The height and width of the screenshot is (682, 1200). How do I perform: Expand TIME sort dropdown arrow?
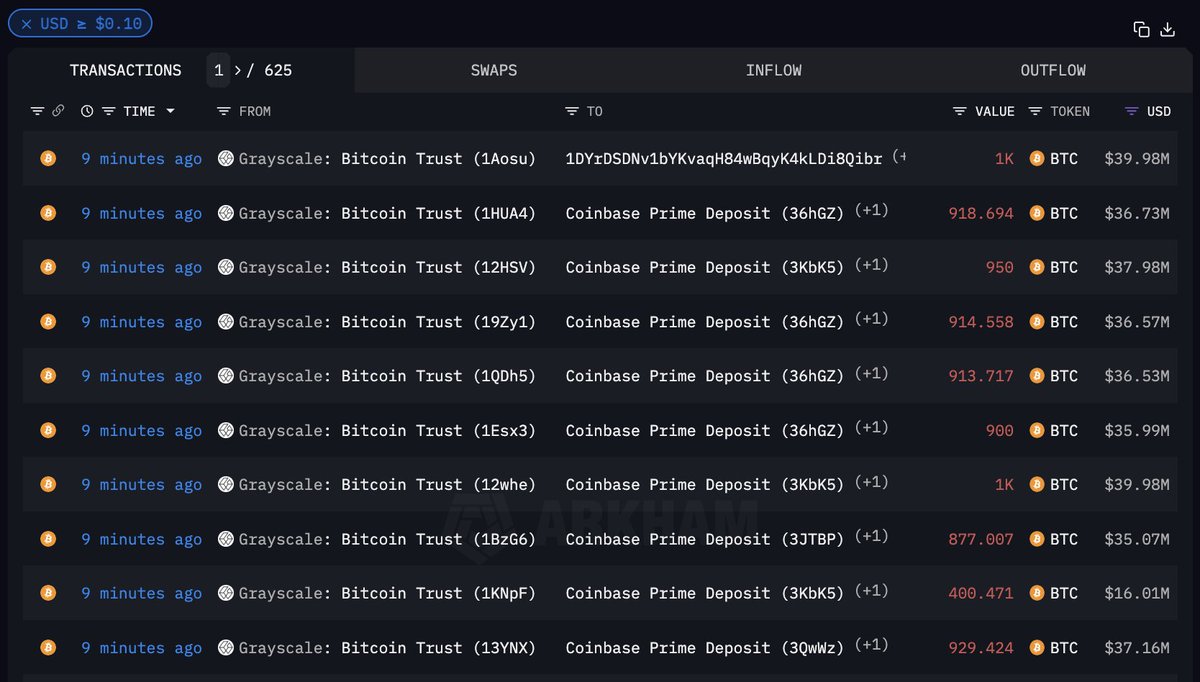coord(170,111)
